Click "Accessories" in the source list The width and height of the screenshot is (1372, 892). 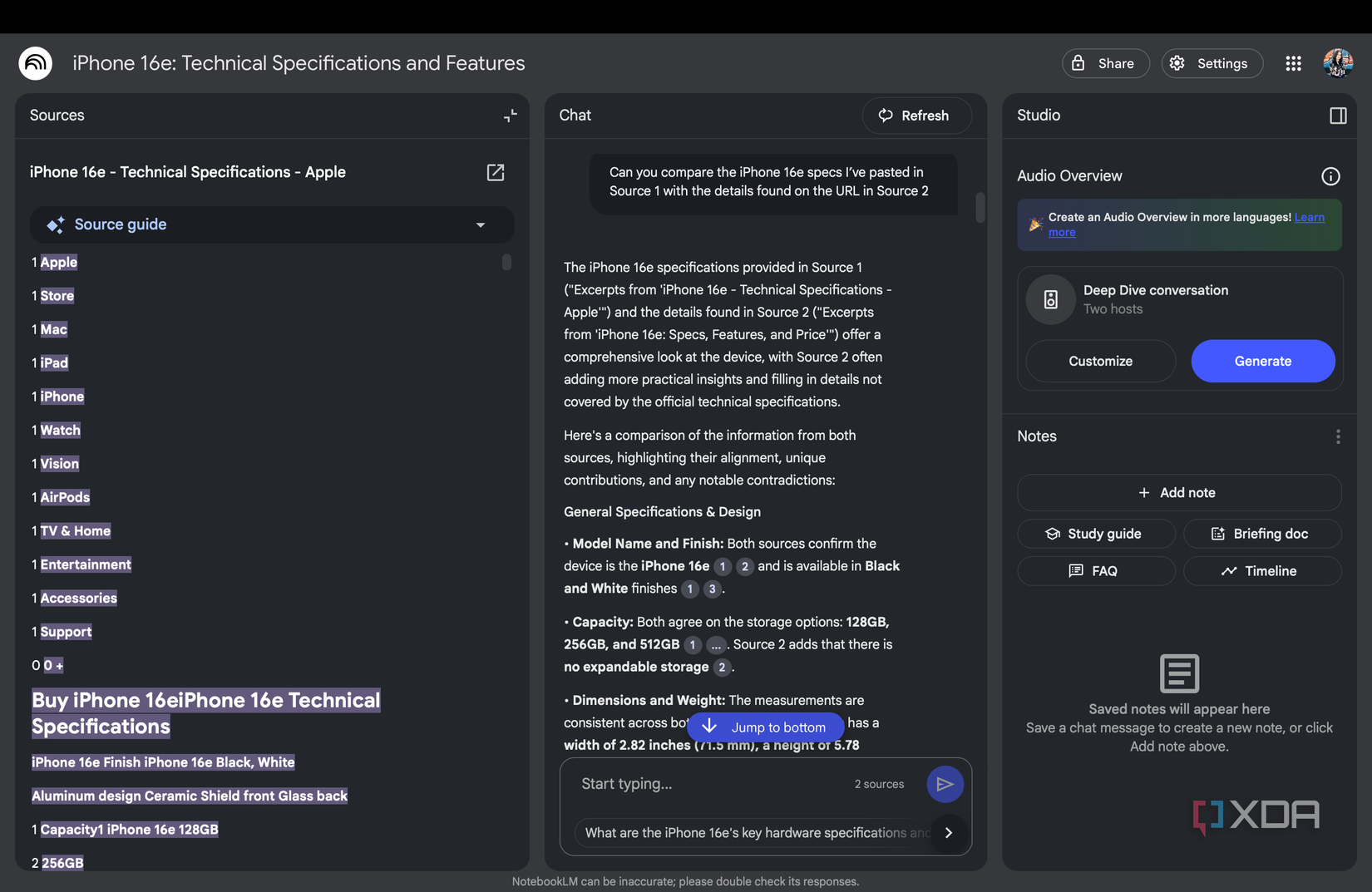[78, 598]
